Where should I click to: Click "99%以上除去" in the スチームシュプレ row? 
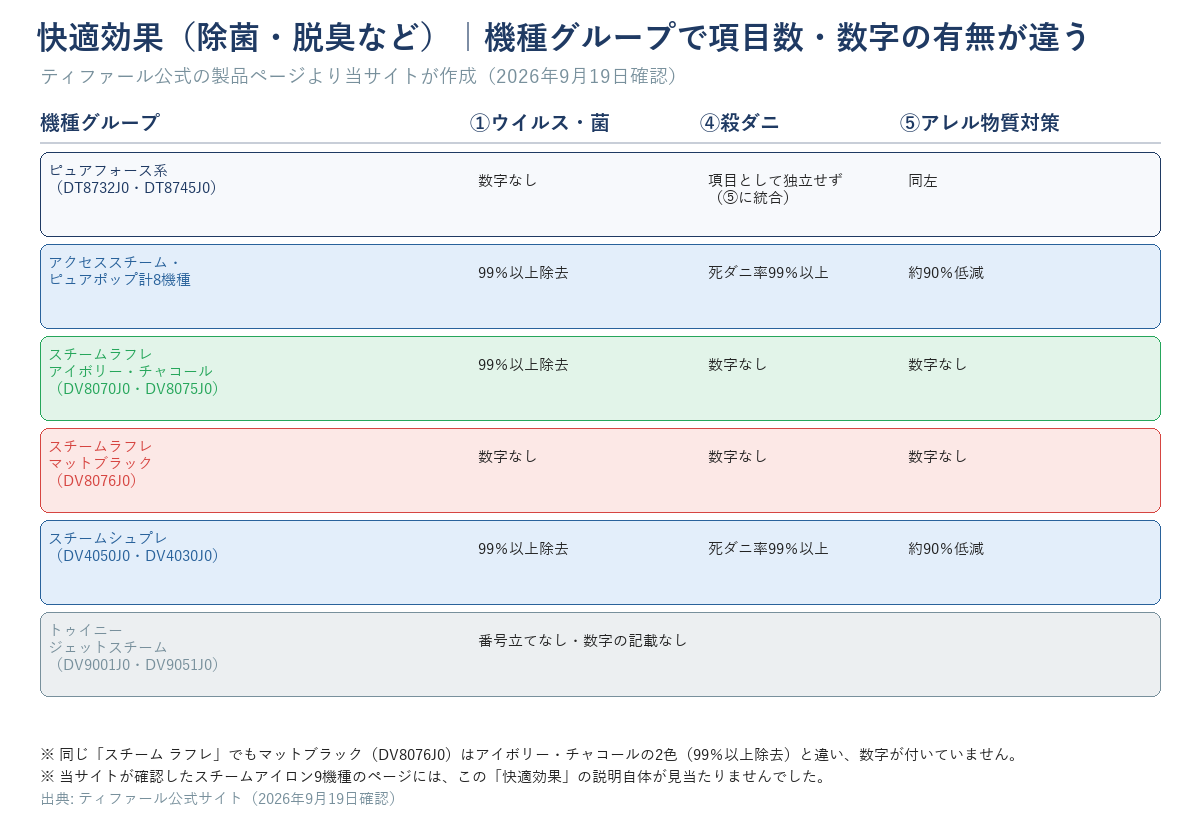pyautogui.click(x=523, y=549)
